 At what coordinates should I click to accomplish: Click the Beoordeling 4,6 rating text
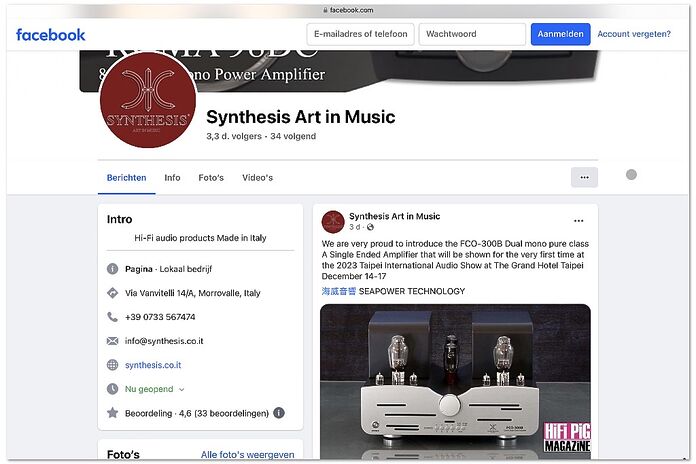tap(197, 413)
